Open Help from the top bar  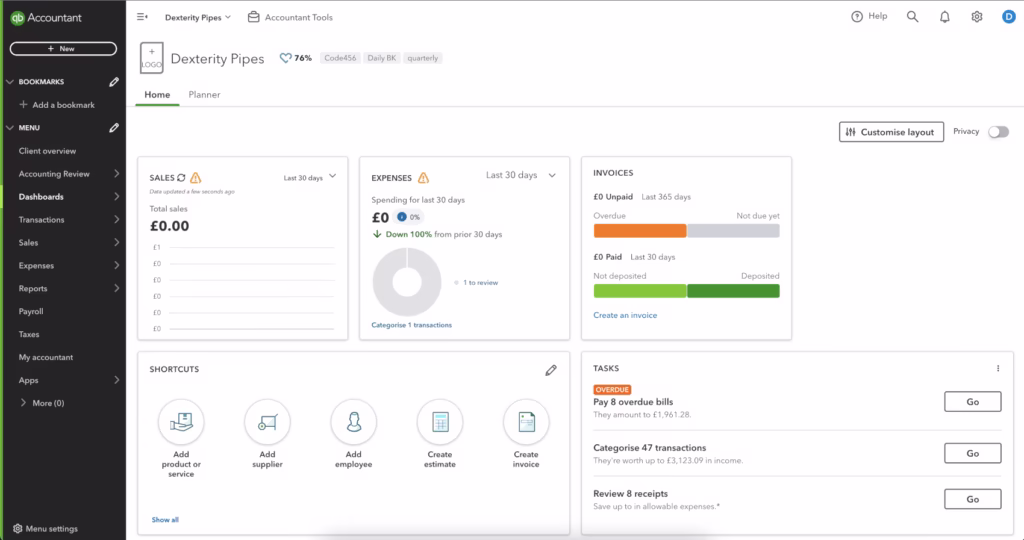click(869, 16)
